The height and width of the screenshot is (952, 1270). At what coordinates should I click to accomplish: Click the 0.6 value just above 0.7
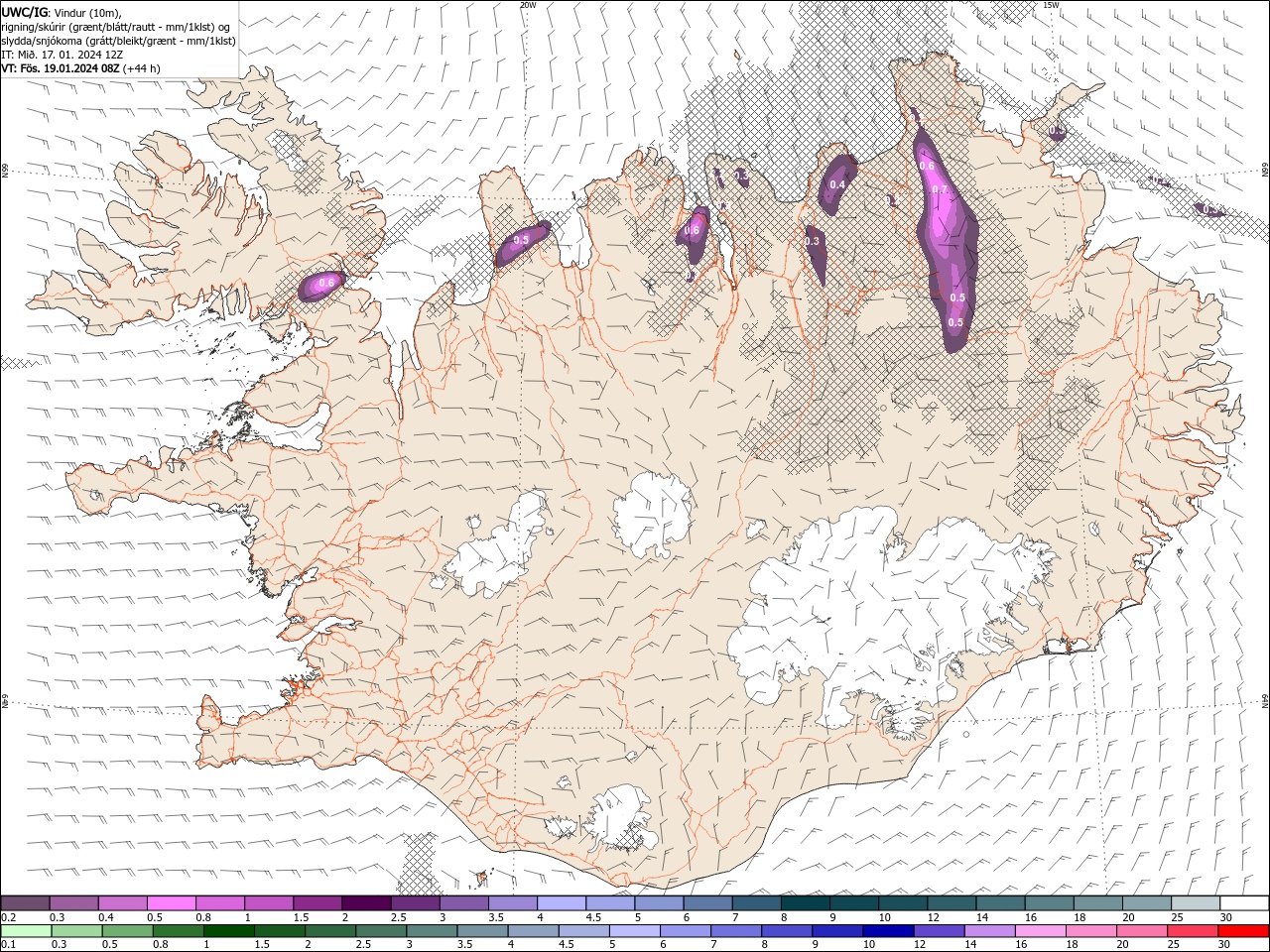pyautogui.click(x=927, y=166)
